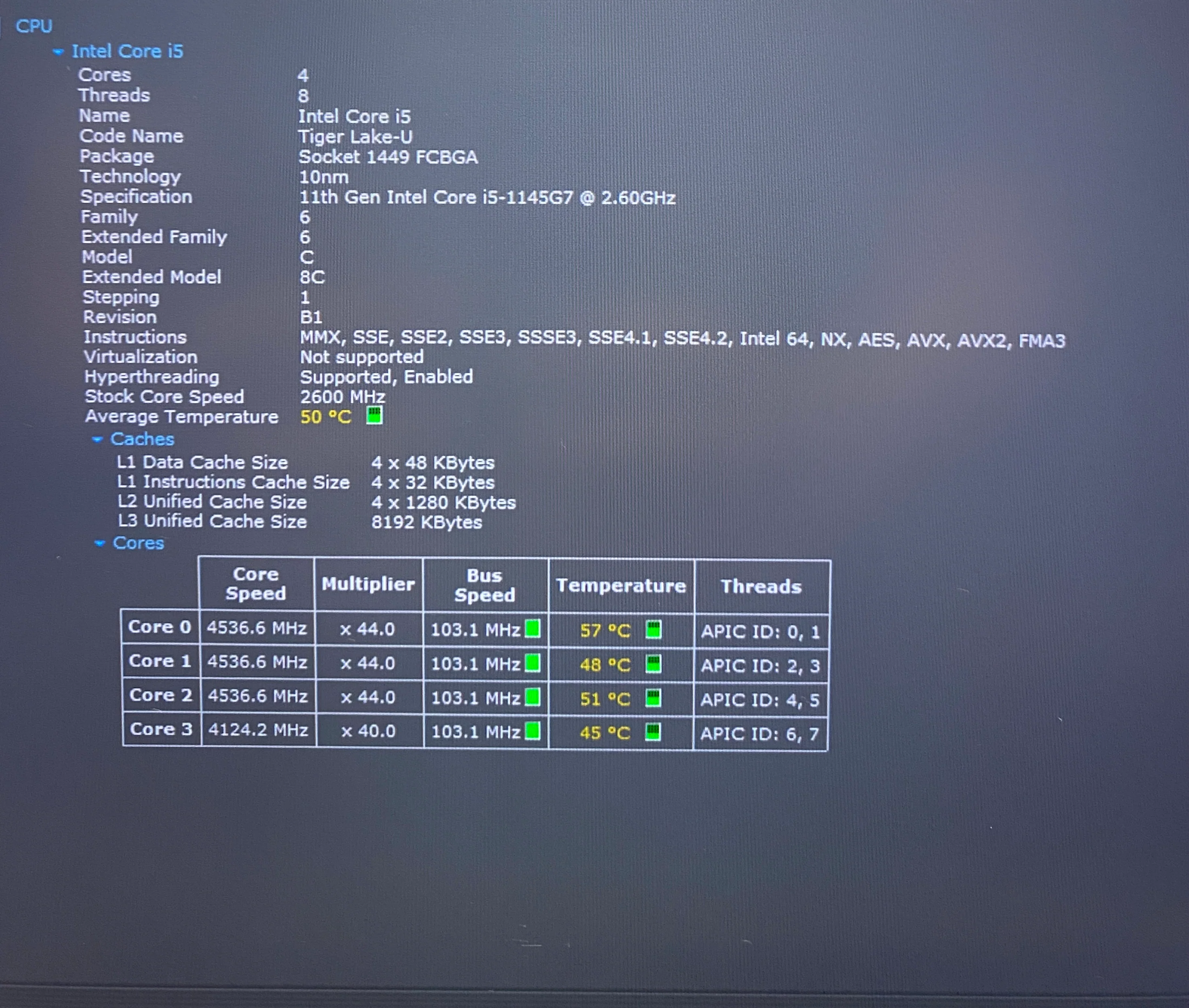Click Core 1 multiplier 'x 44.0'

coord(368,663)
